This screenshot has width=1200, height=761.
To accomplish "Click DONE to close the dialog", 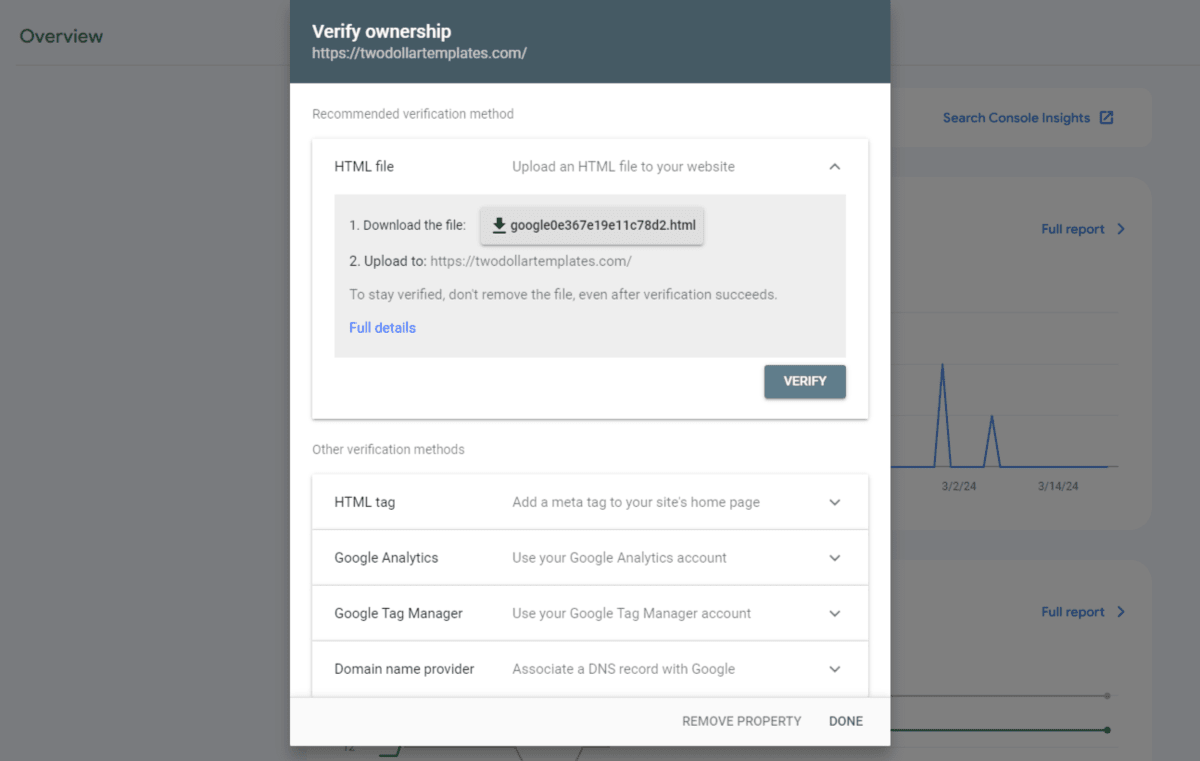I will click(845, 720).
